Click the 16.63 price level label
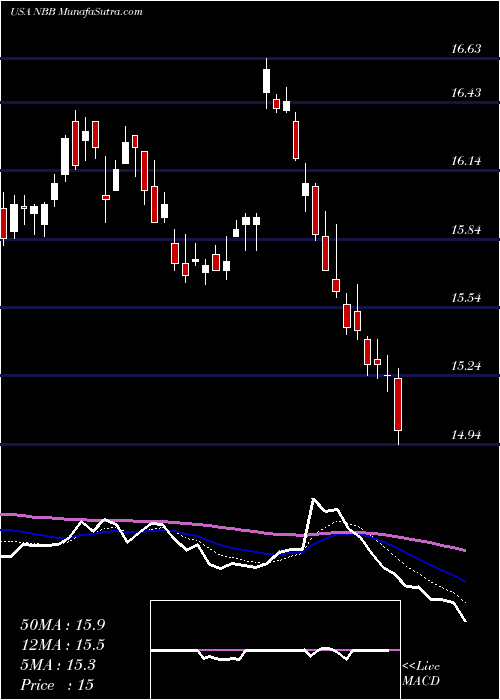This screenshot has height=700, width=500. (x=466, y=49)
